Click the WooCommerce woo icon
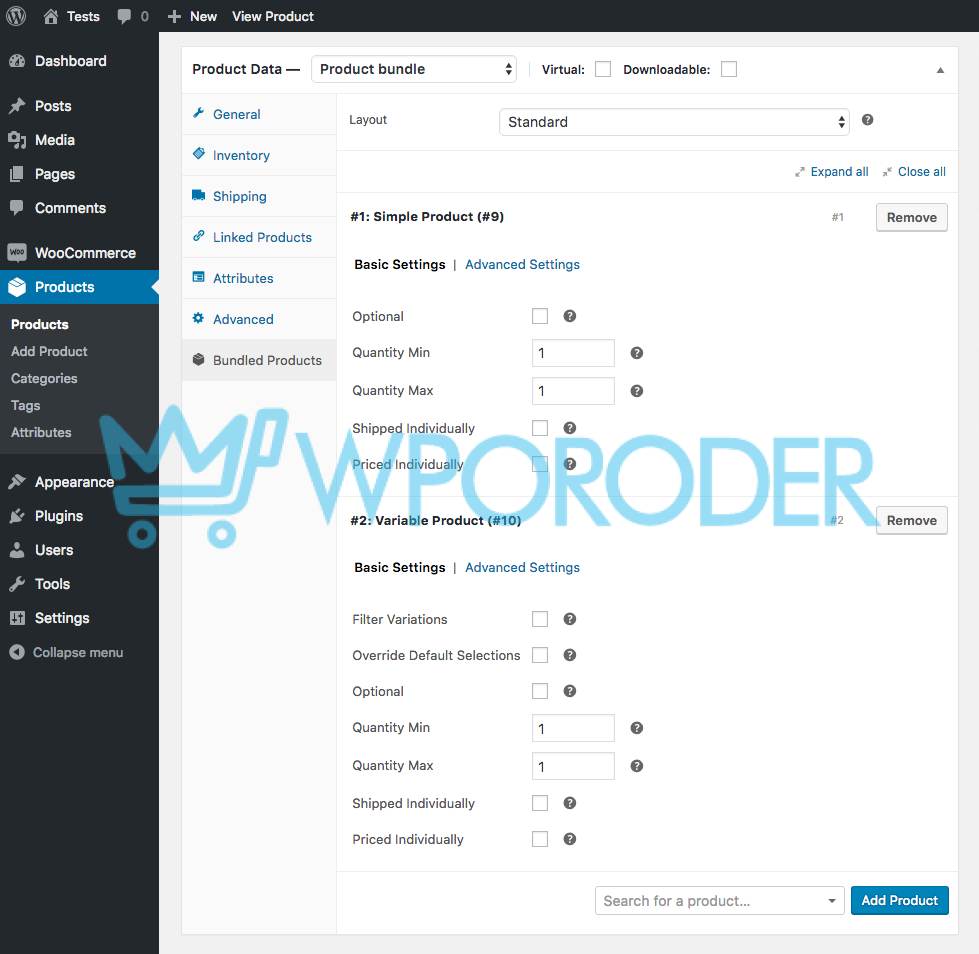Viewport: 979px width, 954px height. [17, 253]
